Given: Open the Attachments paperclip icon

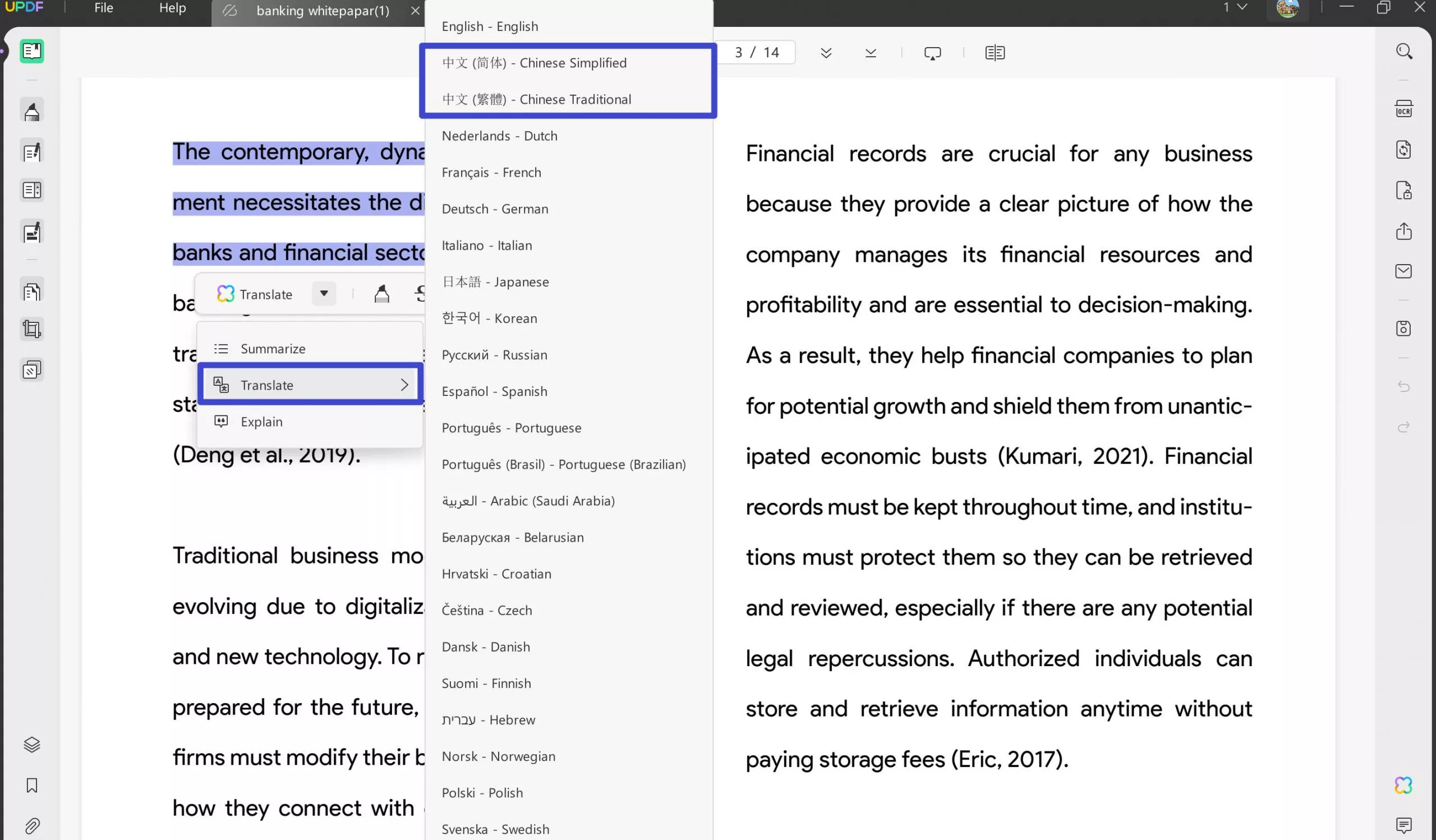Looking at the screenshot, I should pyautogui.click(x=31, y=827).
